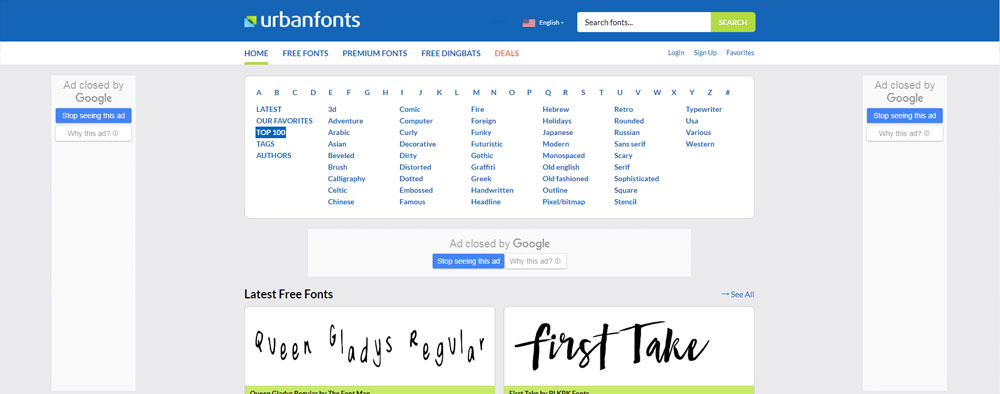Click the urbanfonts logo icon
Viewport: 1000px width, 394px height.
coord(250,22)
